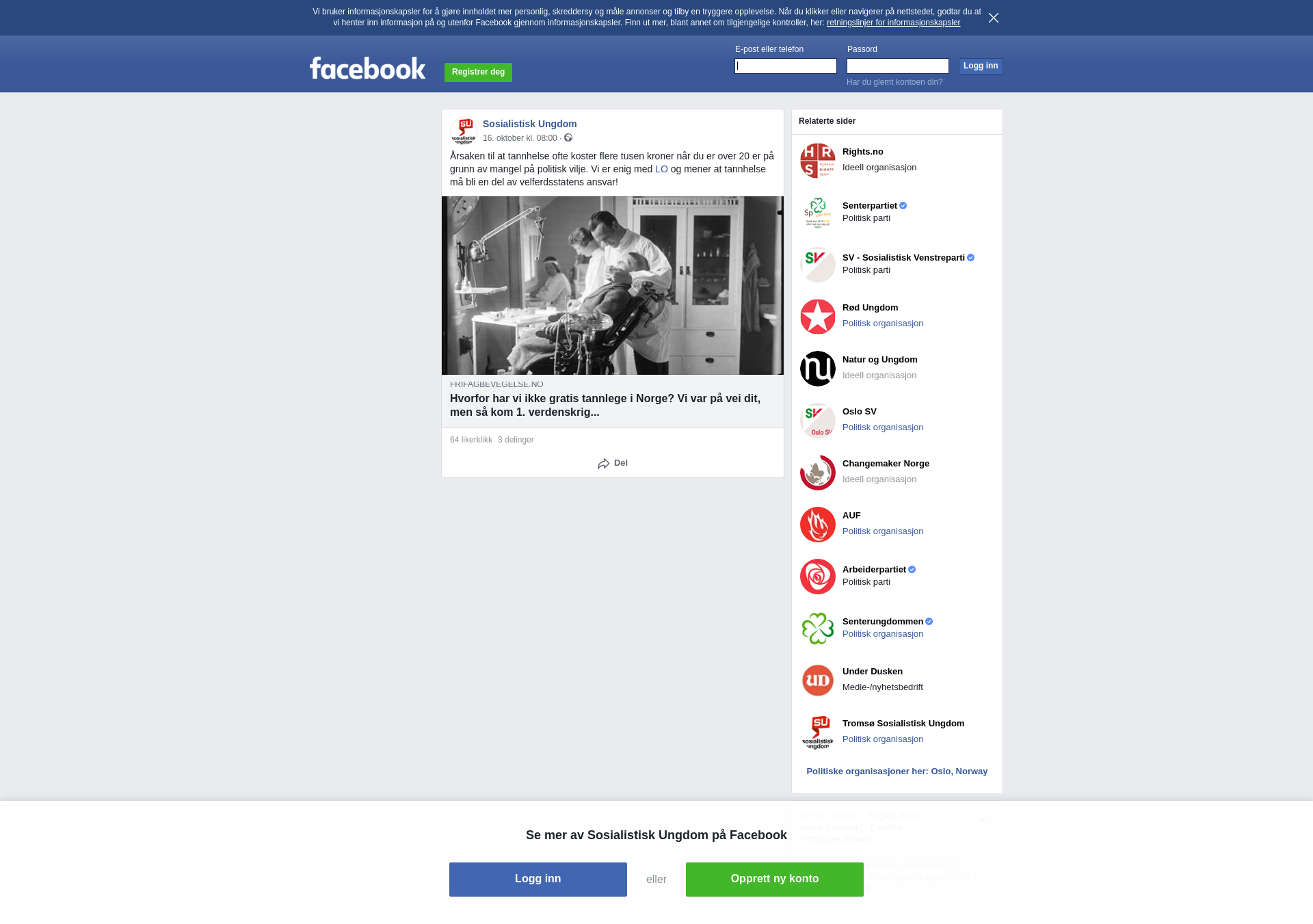Click the SV verified badge
The width and height of the screenshot is (1313, 924).
(x=971, y=258)
